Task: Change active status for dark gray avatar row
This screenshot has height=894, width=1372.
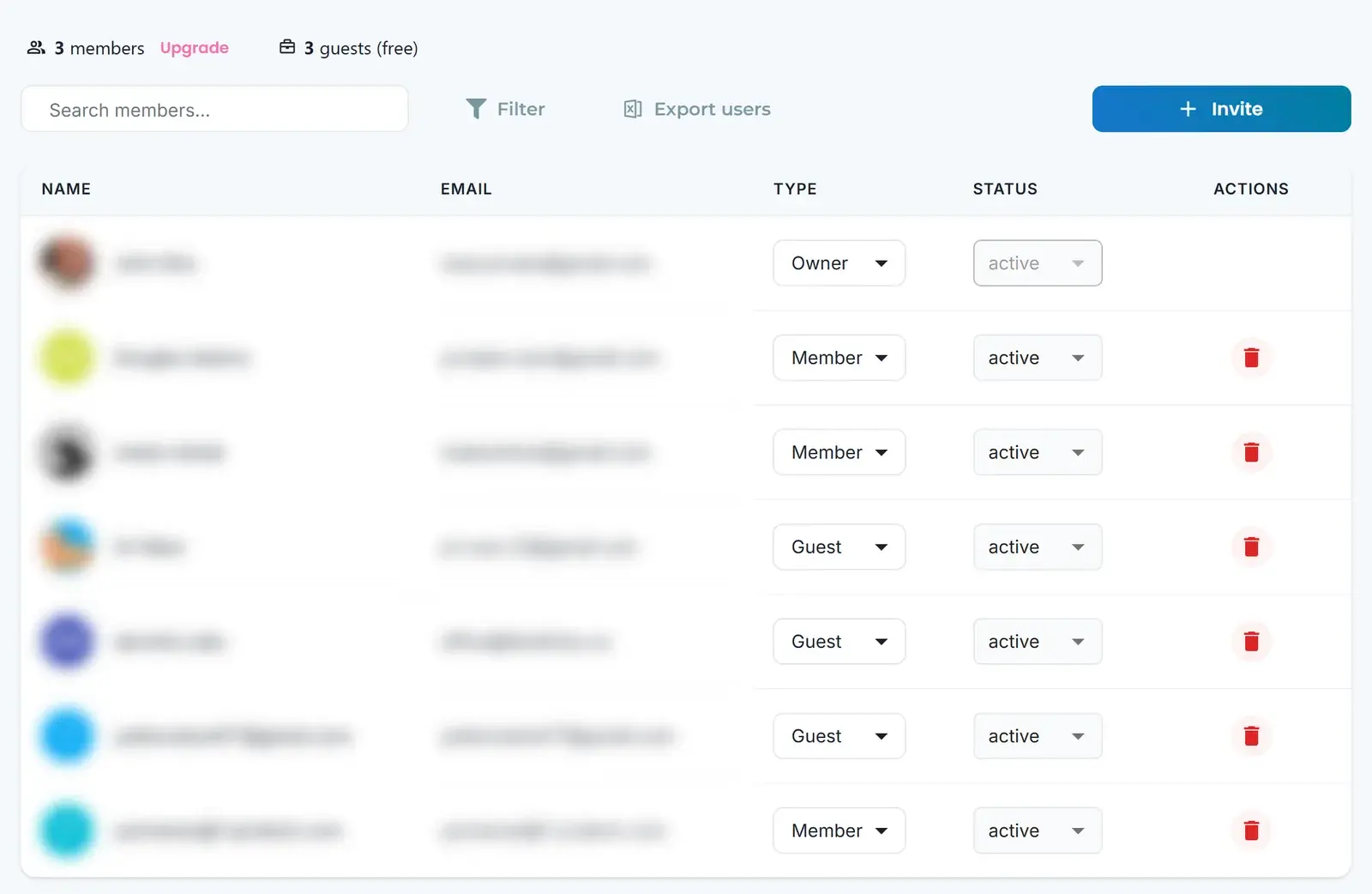Action: tap(1038, 452)
